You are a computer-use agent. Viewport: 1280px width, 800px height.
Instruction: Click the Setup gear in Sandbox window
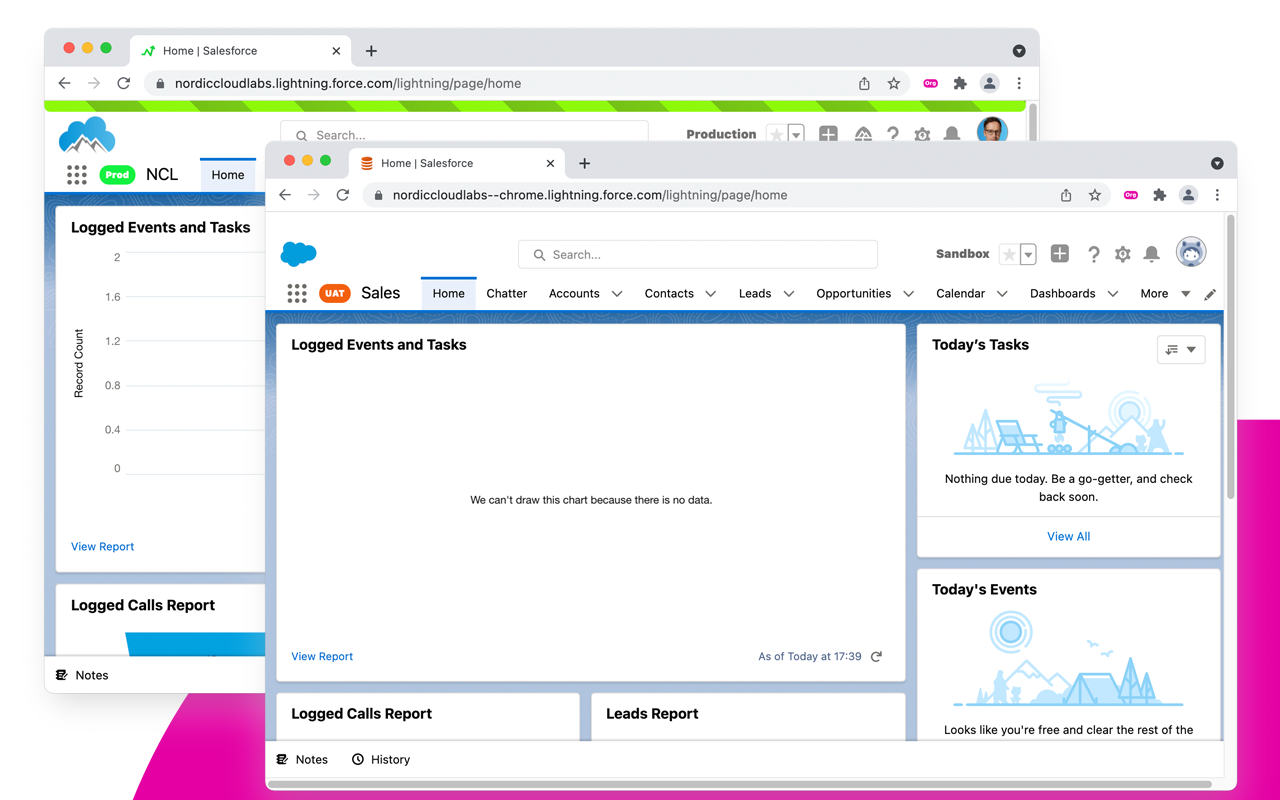click(1123, 254)
